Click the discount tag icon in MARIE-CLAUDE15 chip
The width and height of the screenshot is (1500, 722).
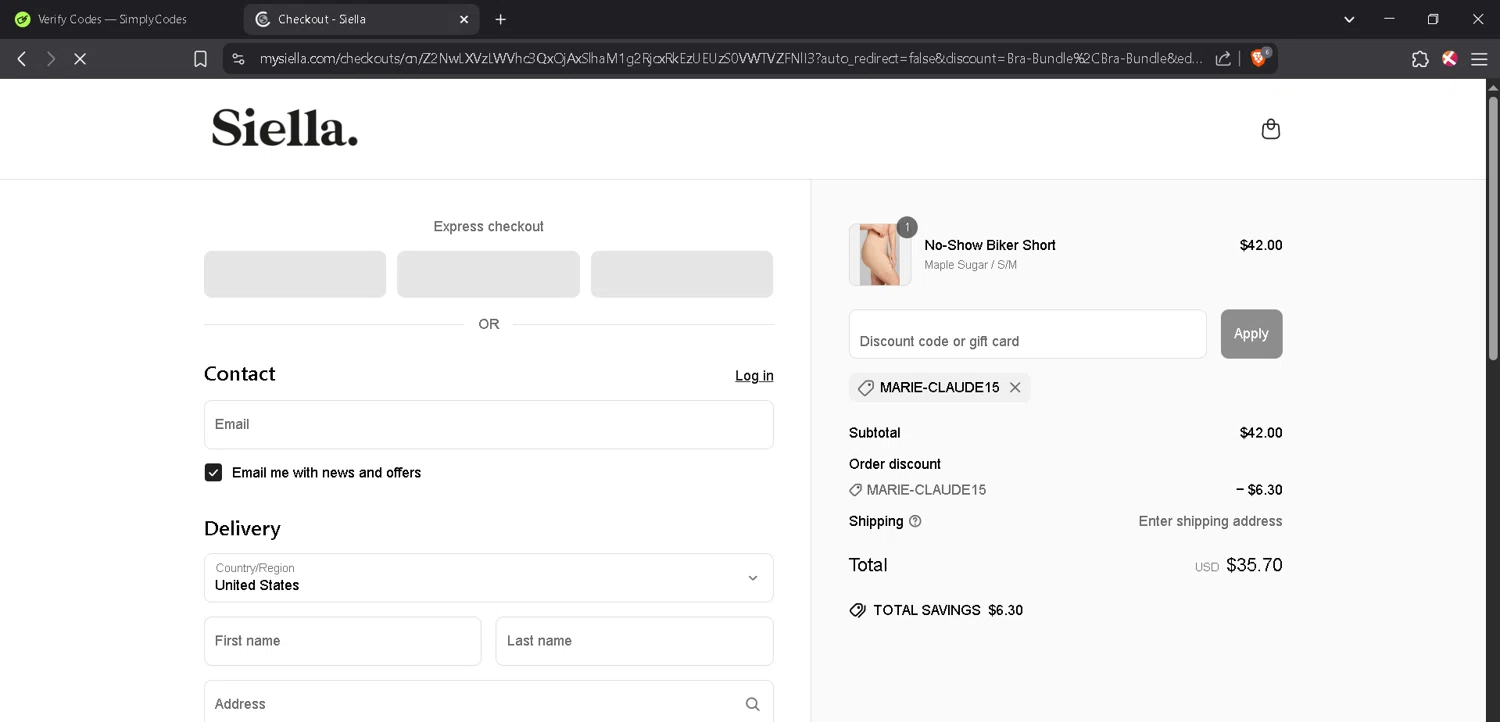point(866,388)
